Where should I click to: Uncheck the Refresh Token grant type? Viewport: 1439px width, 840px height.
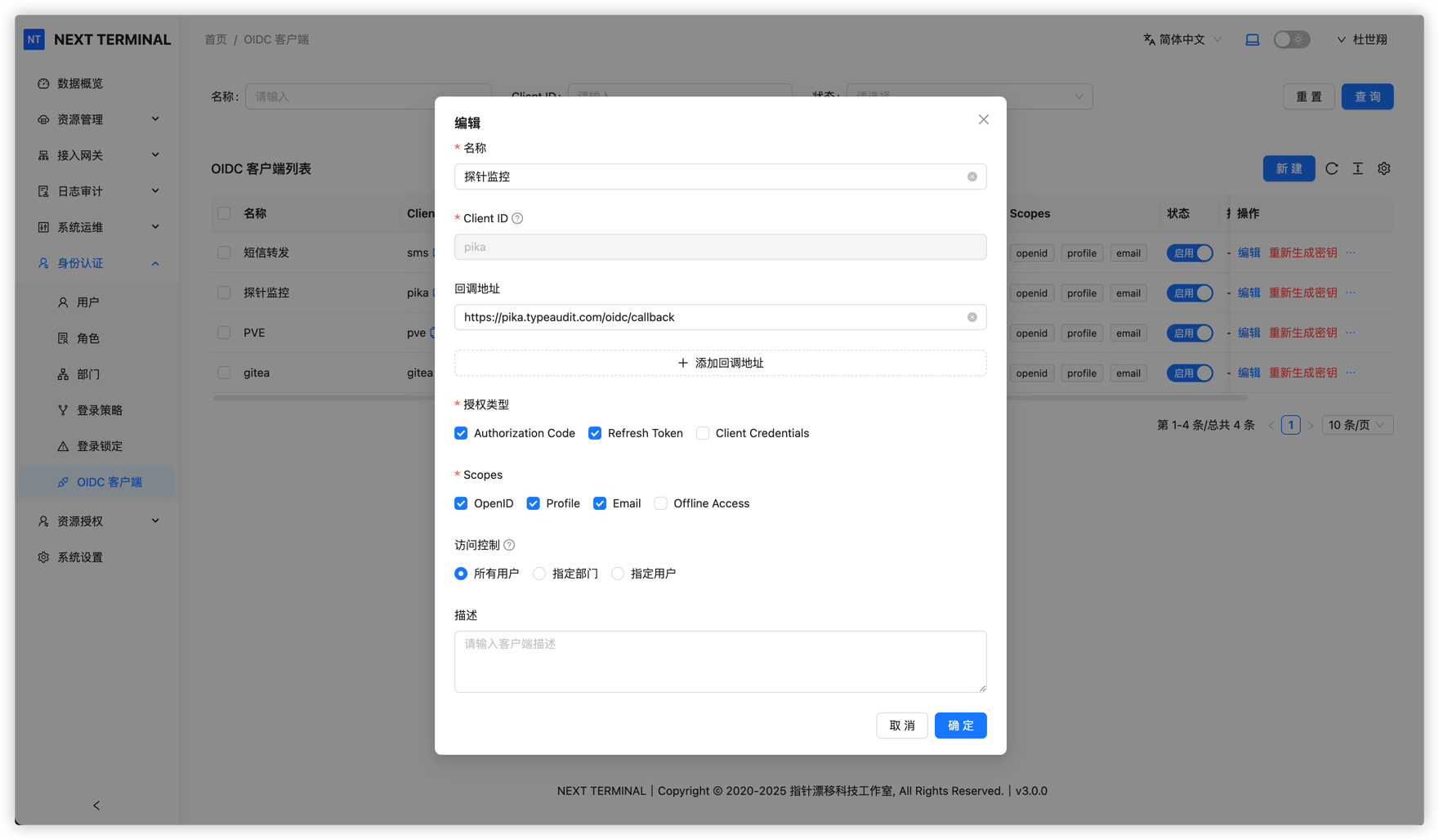595,433
